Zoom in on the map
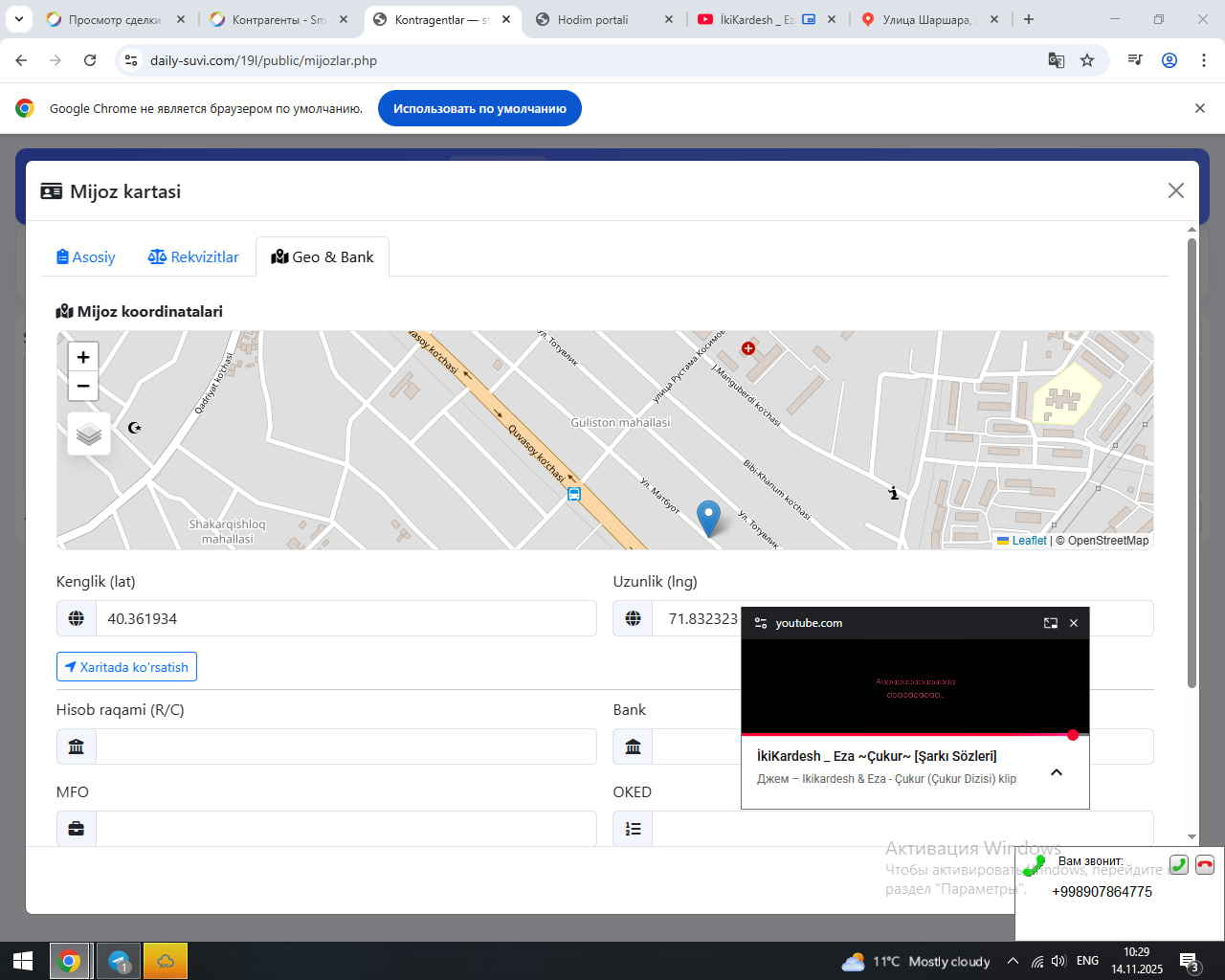The height and width of the screenshot is (980, 1225). click(x=83, y=357)
